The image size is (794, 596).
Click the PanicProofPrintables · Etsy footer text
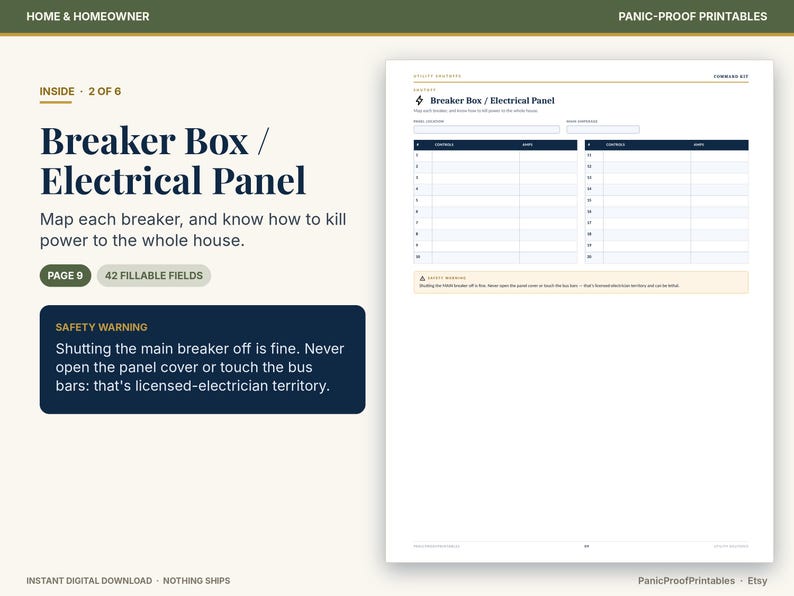coord(702,580)
